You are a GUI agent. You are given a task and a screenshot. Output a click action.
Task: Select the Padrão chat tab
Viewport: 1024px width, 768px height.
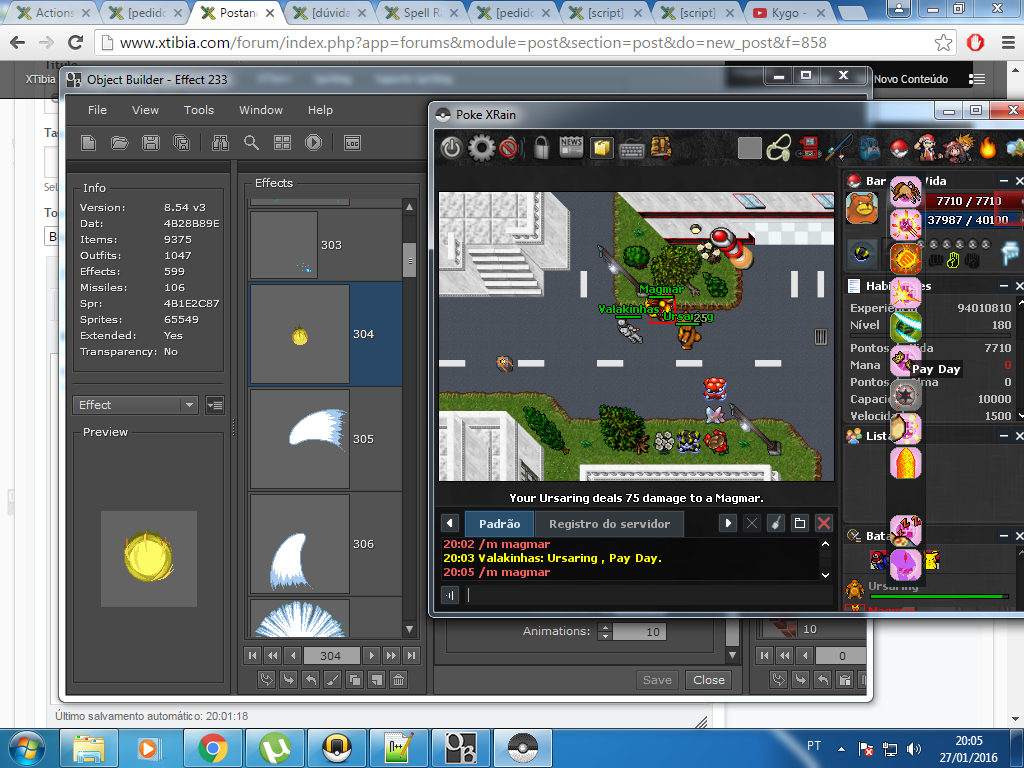point(500,524)
